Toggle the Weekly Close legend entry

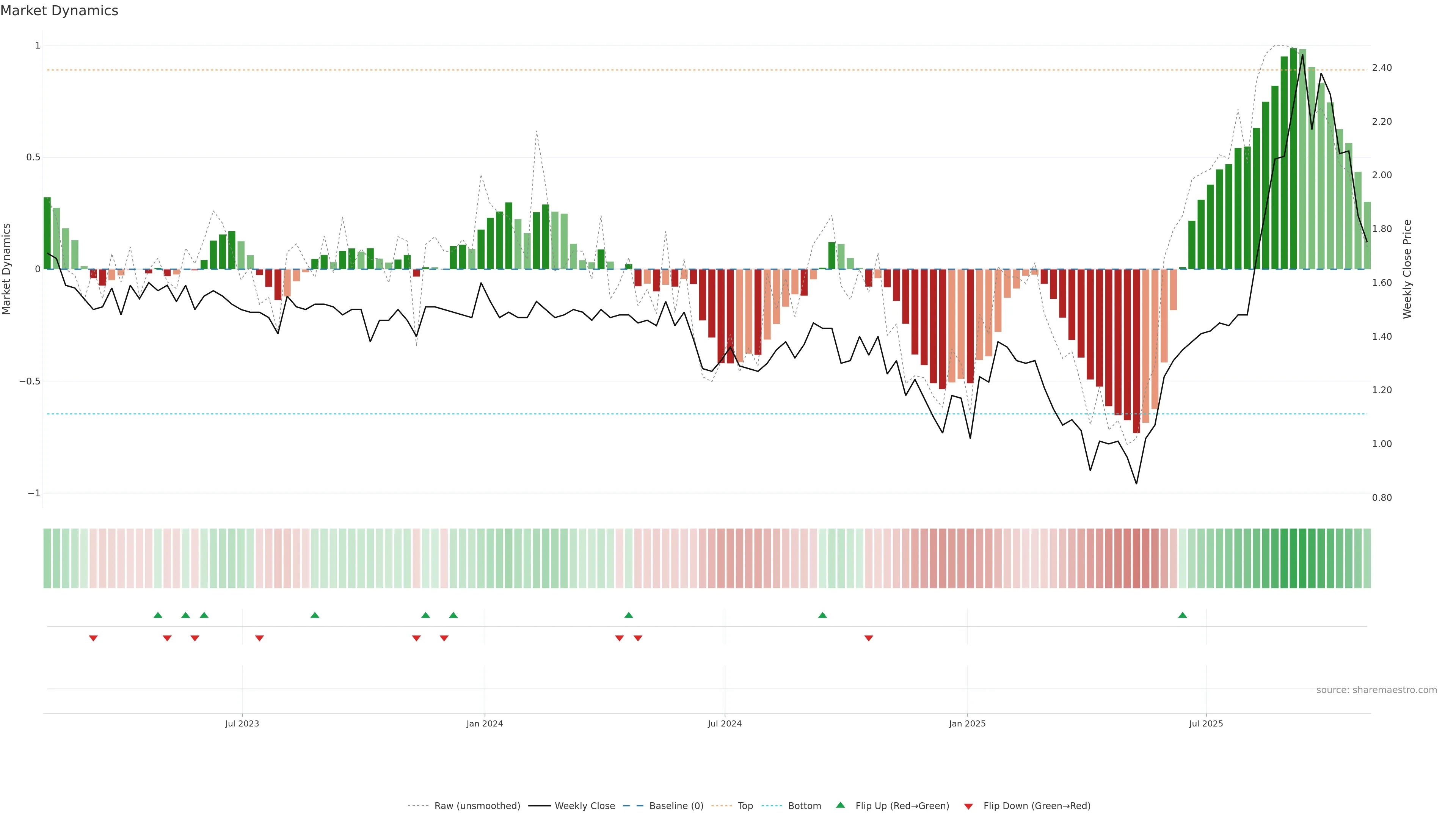pos(584,806)
